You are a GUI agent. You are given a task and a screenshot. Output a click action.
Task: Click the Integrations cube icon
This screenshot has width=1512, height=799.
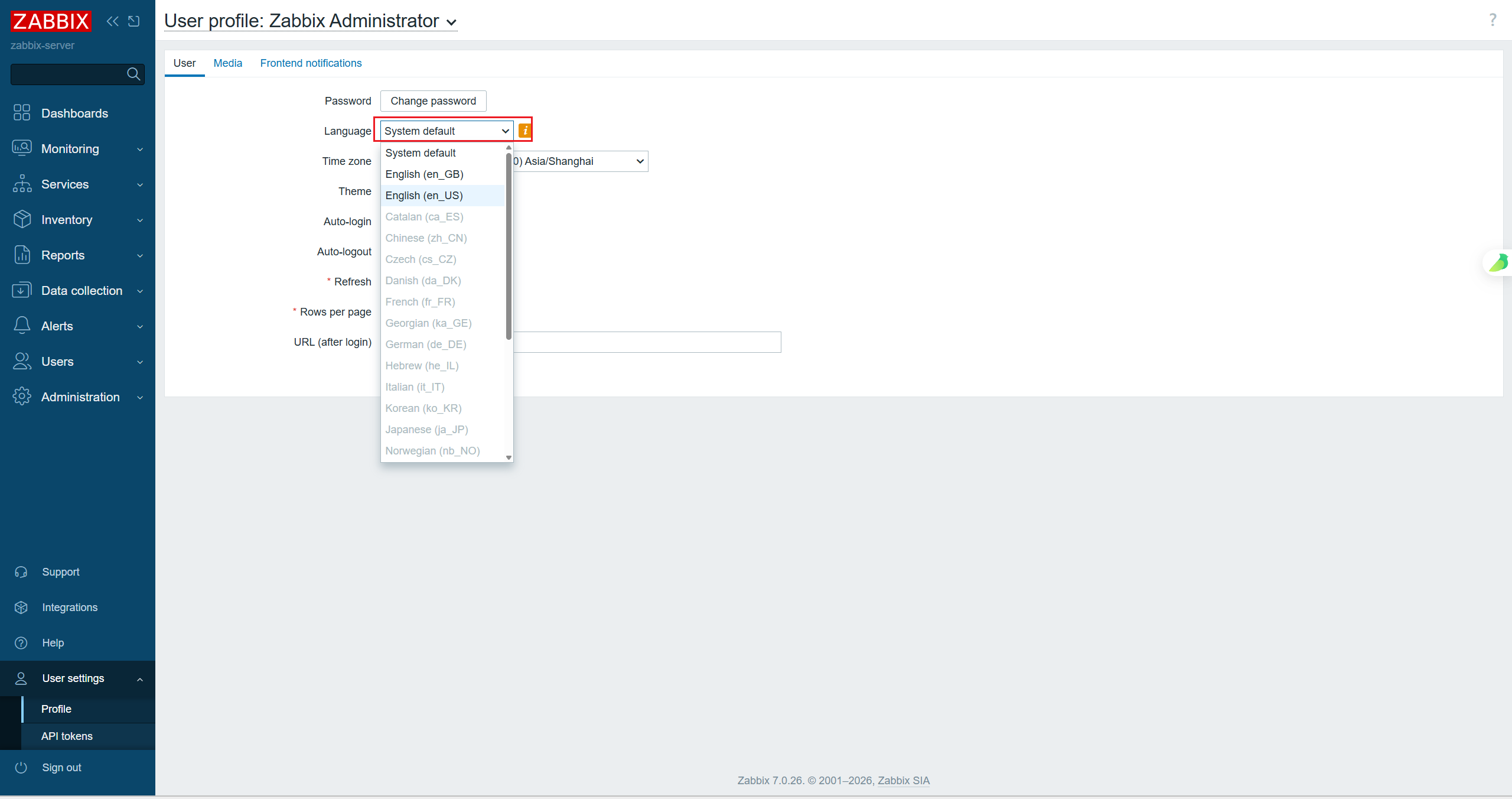pos(21,608)
